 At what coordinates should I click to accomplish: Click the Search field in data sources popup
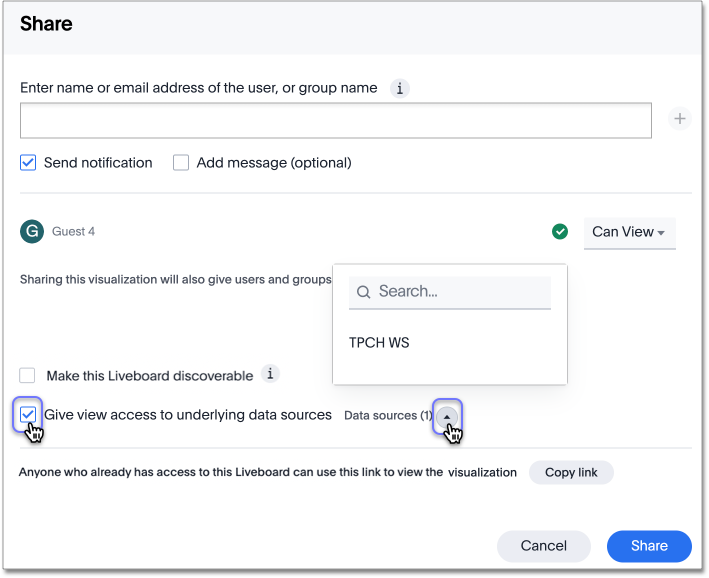coord(460,292)
